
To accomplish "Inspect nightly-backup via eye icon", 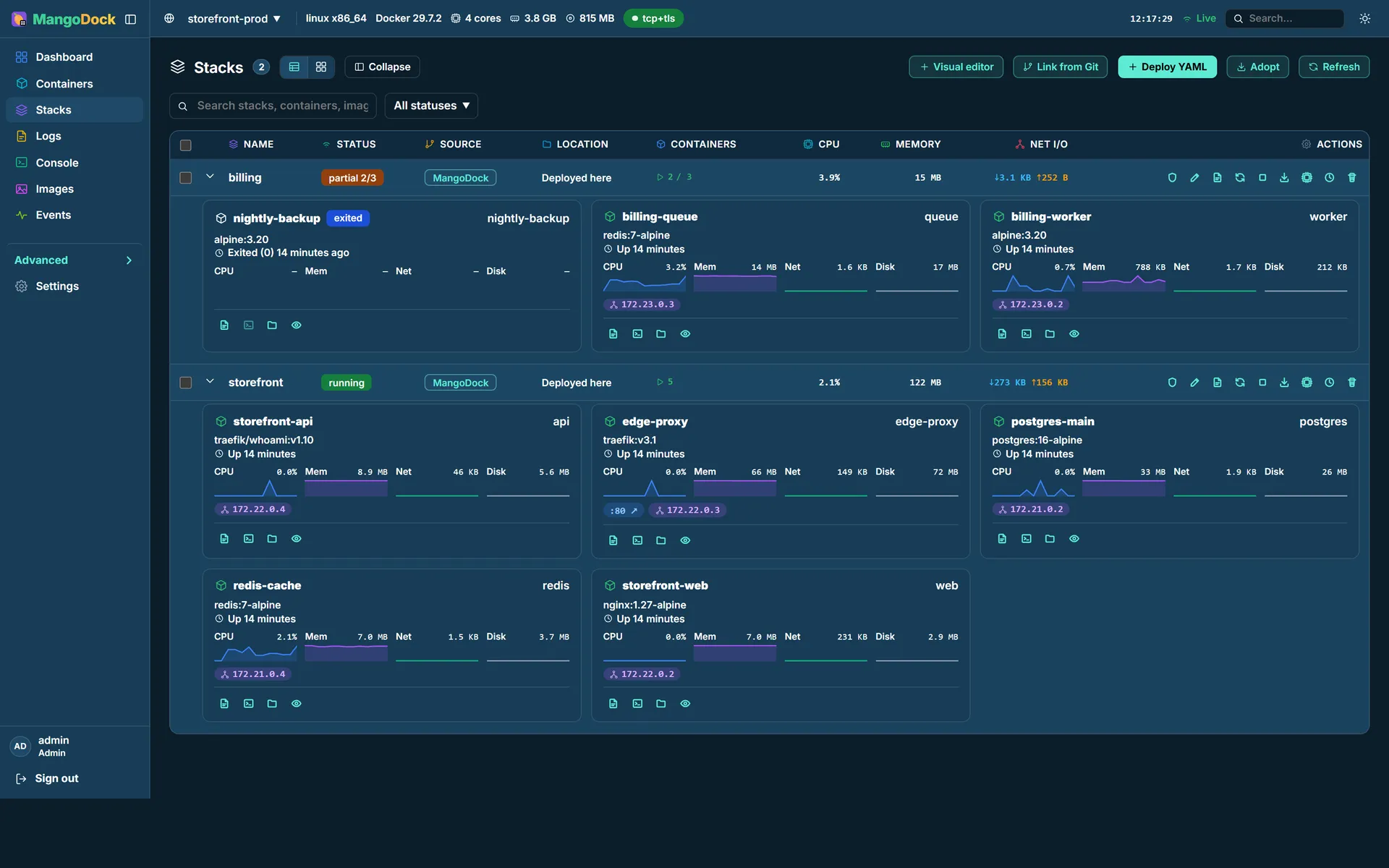I will pyautogui.click(x=296, y=325).
